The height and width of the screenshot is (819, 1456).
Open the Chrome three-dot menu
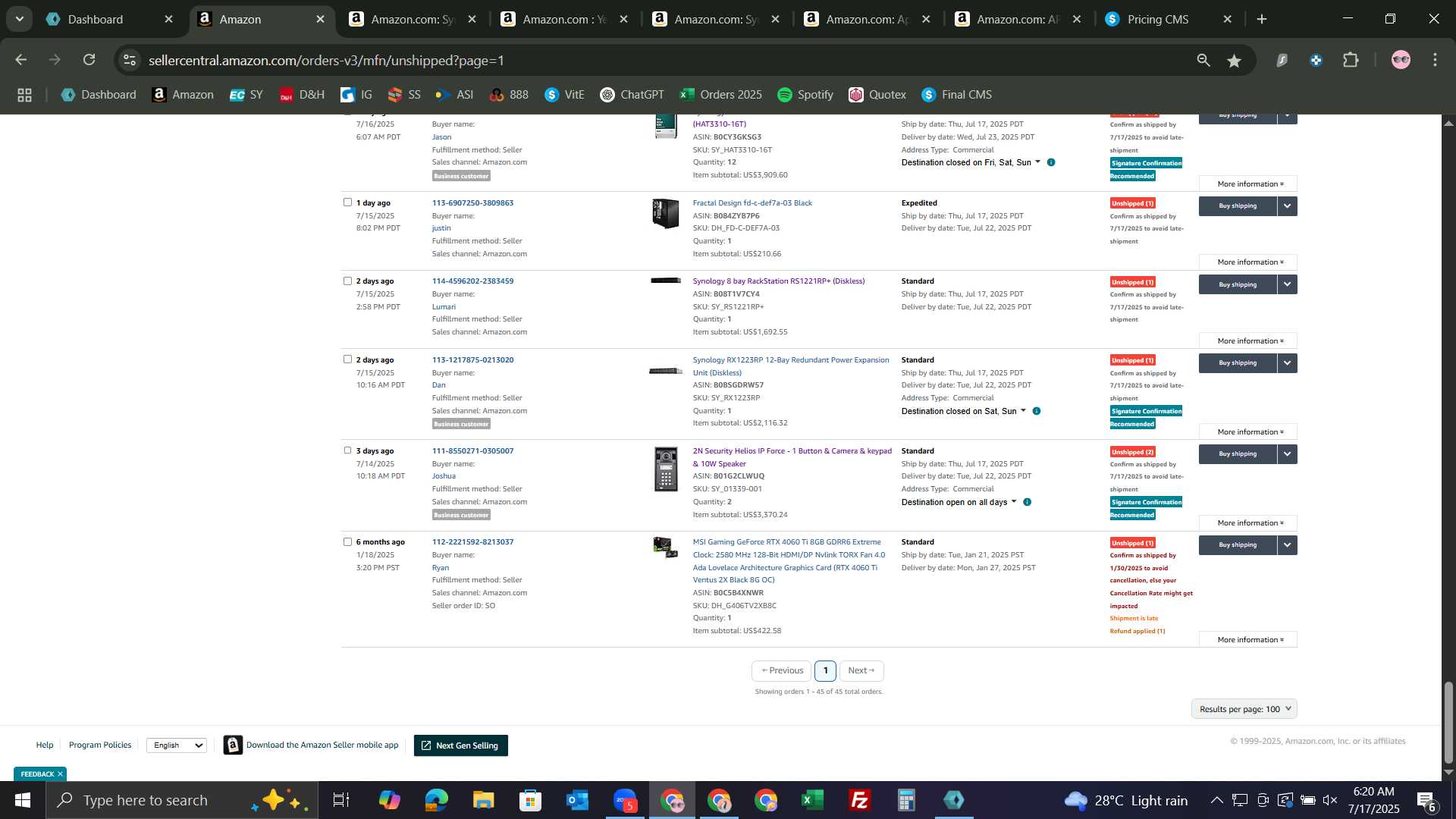click(1435, 60)
